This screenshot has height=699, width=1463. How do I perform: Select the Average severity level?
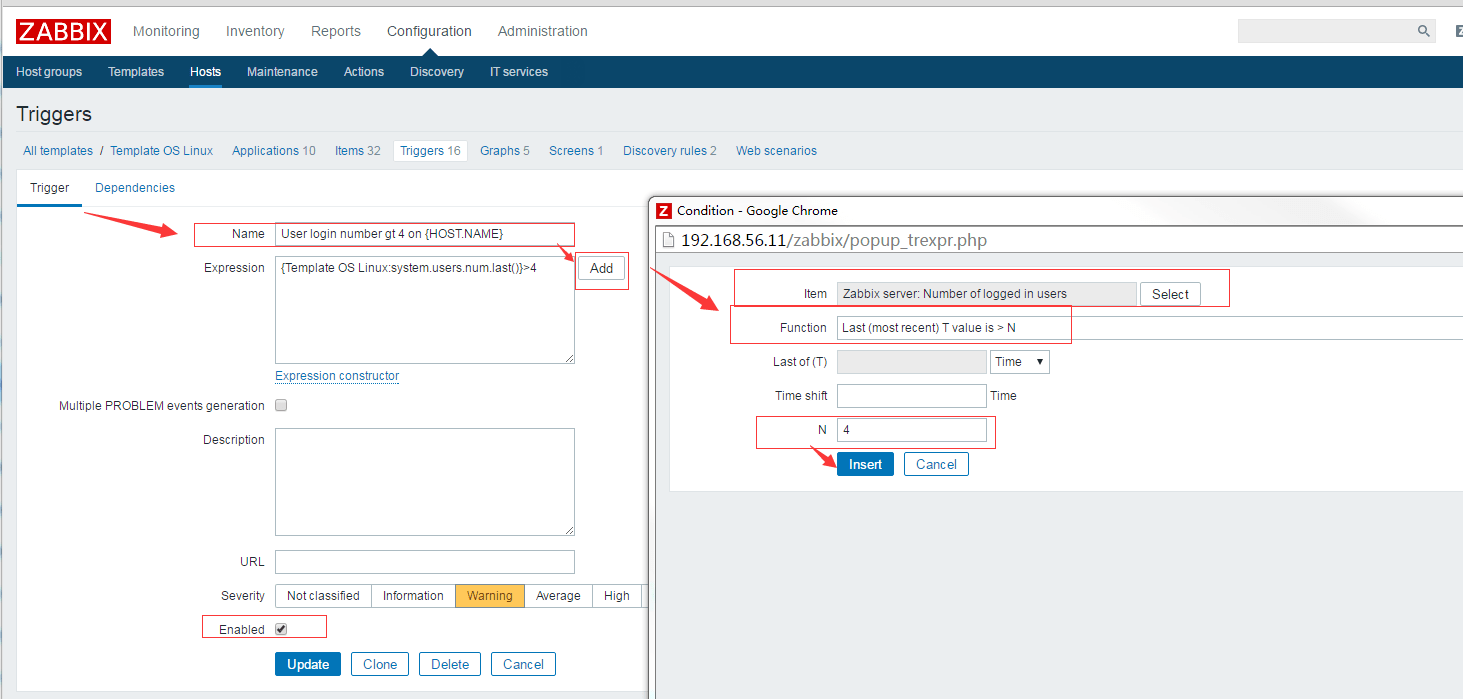pos(558,595)
